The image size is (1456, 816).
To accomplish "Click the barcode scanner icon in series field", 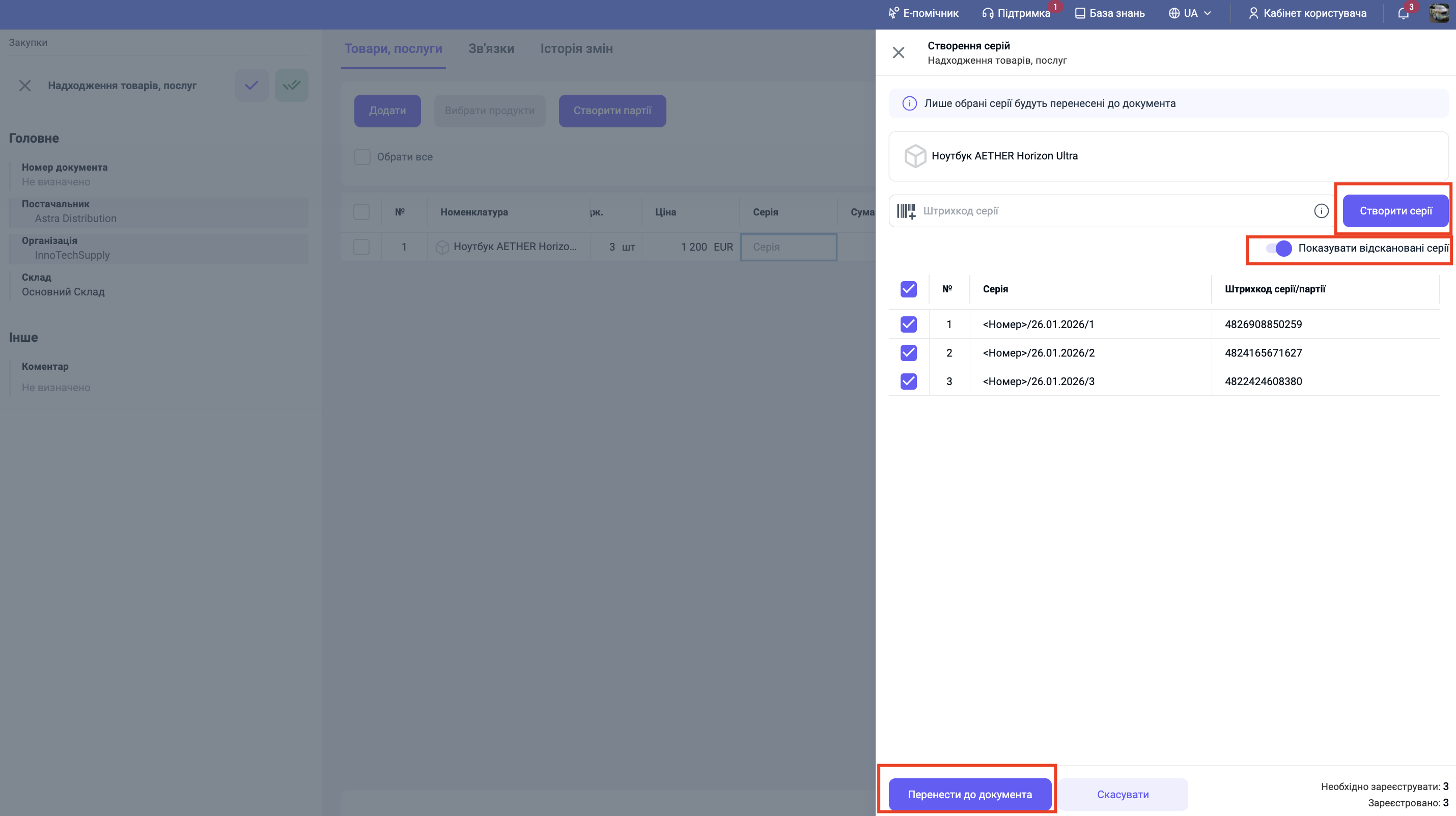I will point(906,211).
